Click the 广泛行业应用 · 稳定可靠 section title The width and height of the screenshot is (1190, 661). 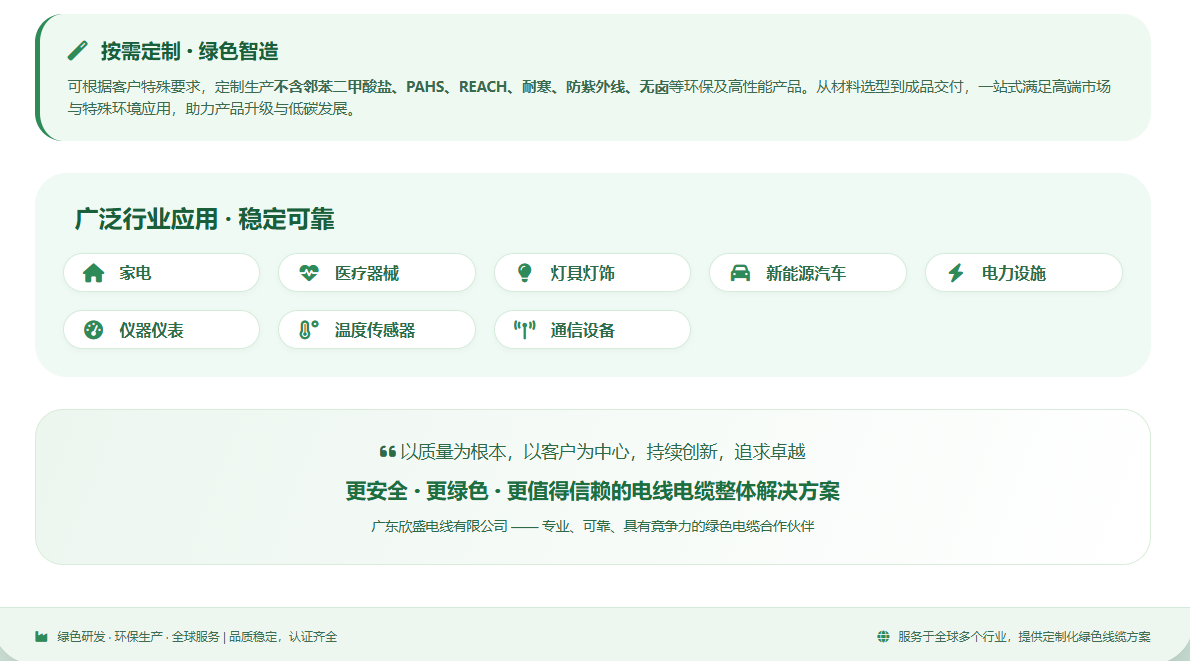click(204, 219)
